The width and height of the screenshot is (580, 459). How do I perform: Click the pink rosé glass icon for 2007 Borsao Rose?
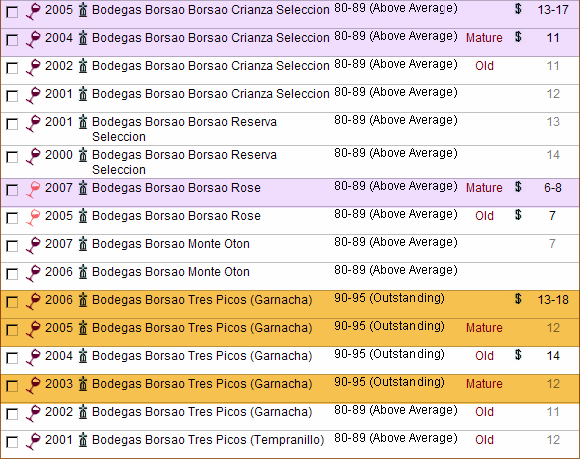[x=33, y=189]
